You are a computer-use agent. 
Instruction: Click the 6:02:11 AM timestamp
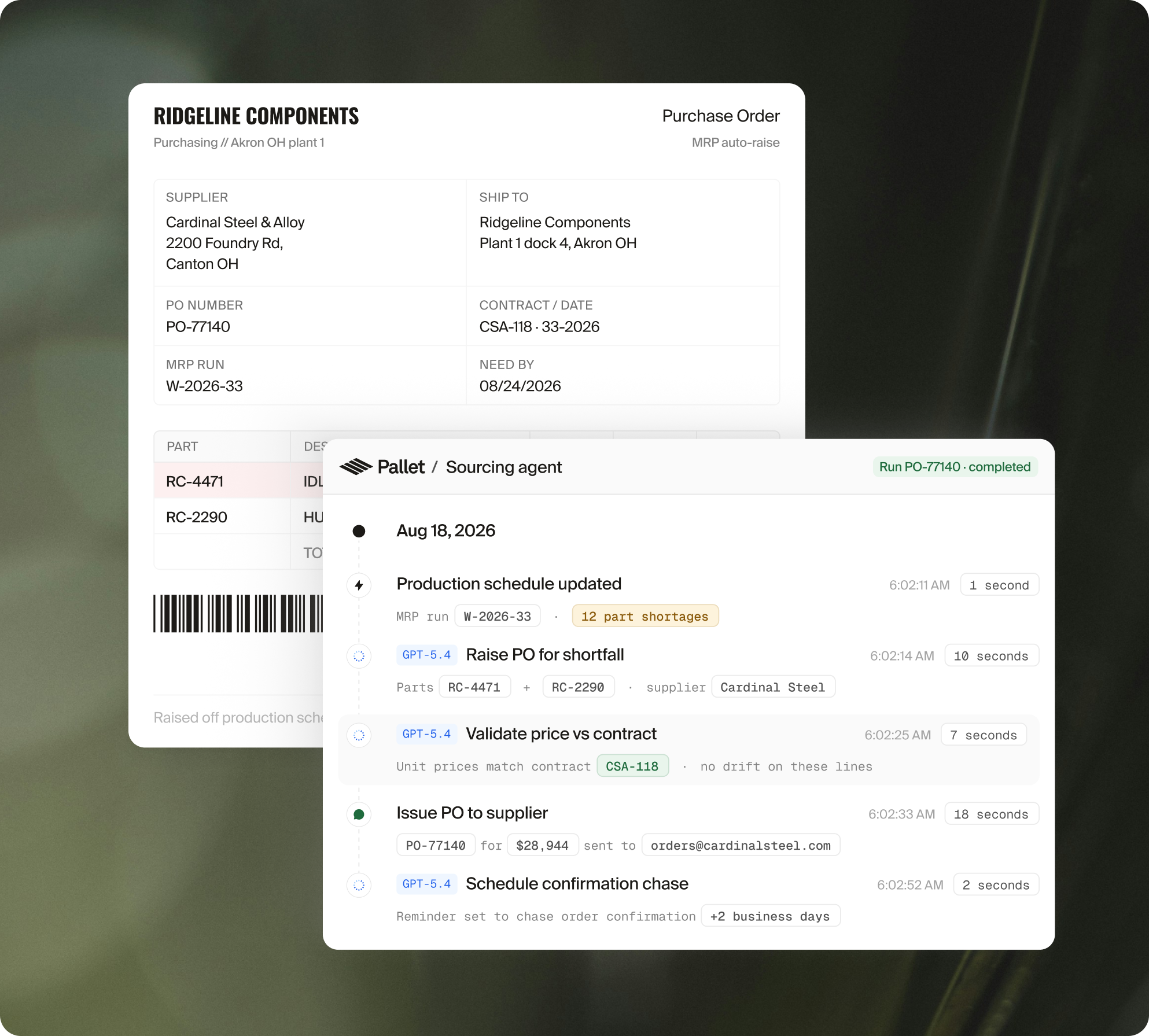[x=919, y=585]
